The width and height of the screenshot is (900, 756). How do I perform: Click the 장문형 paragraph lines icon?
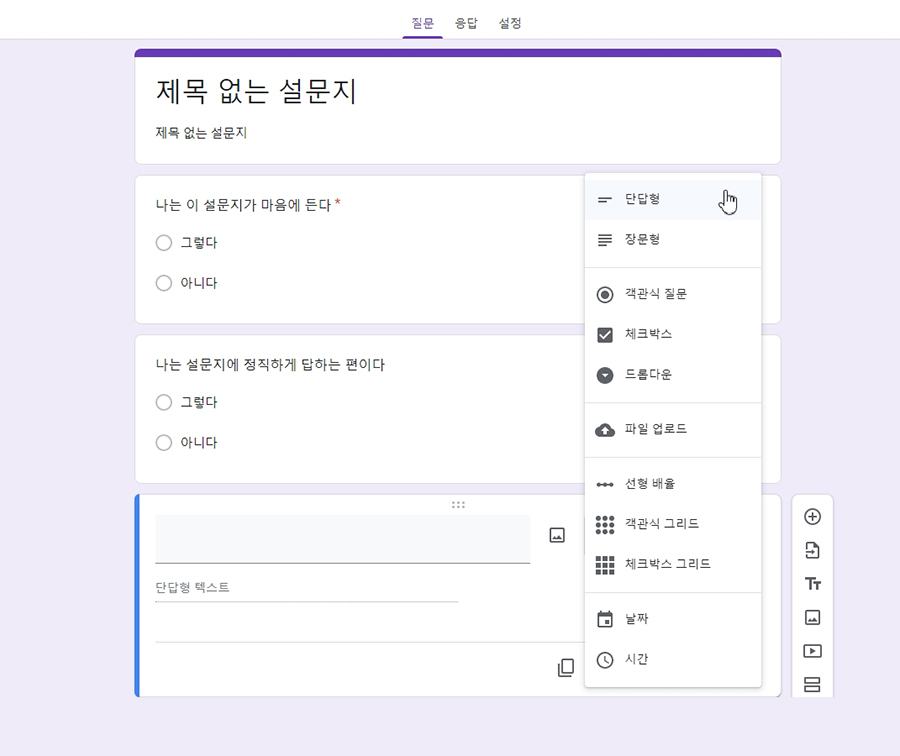604,240
